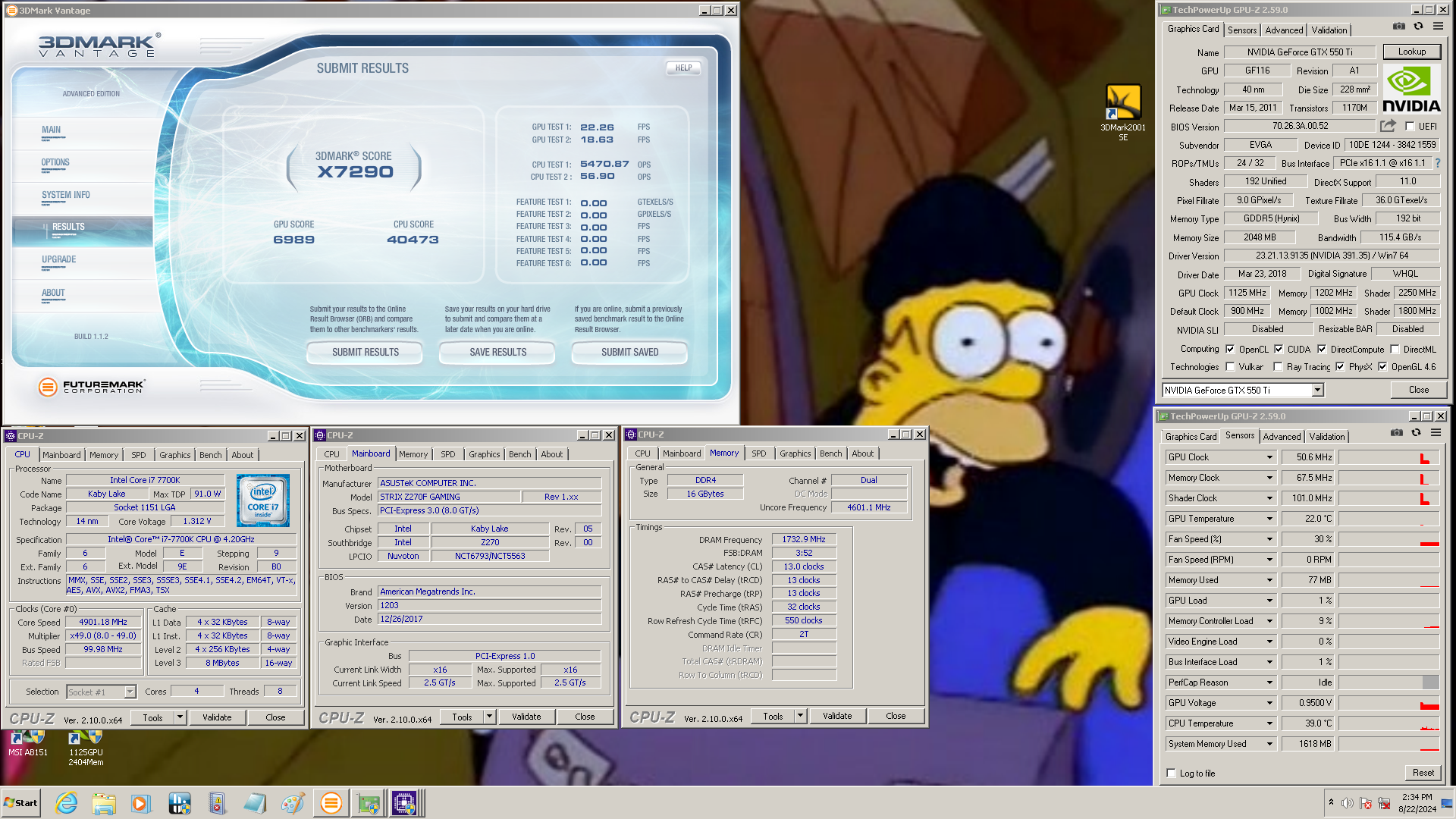Toggle the OpenCL checkbox

(x=1230, y=350)
